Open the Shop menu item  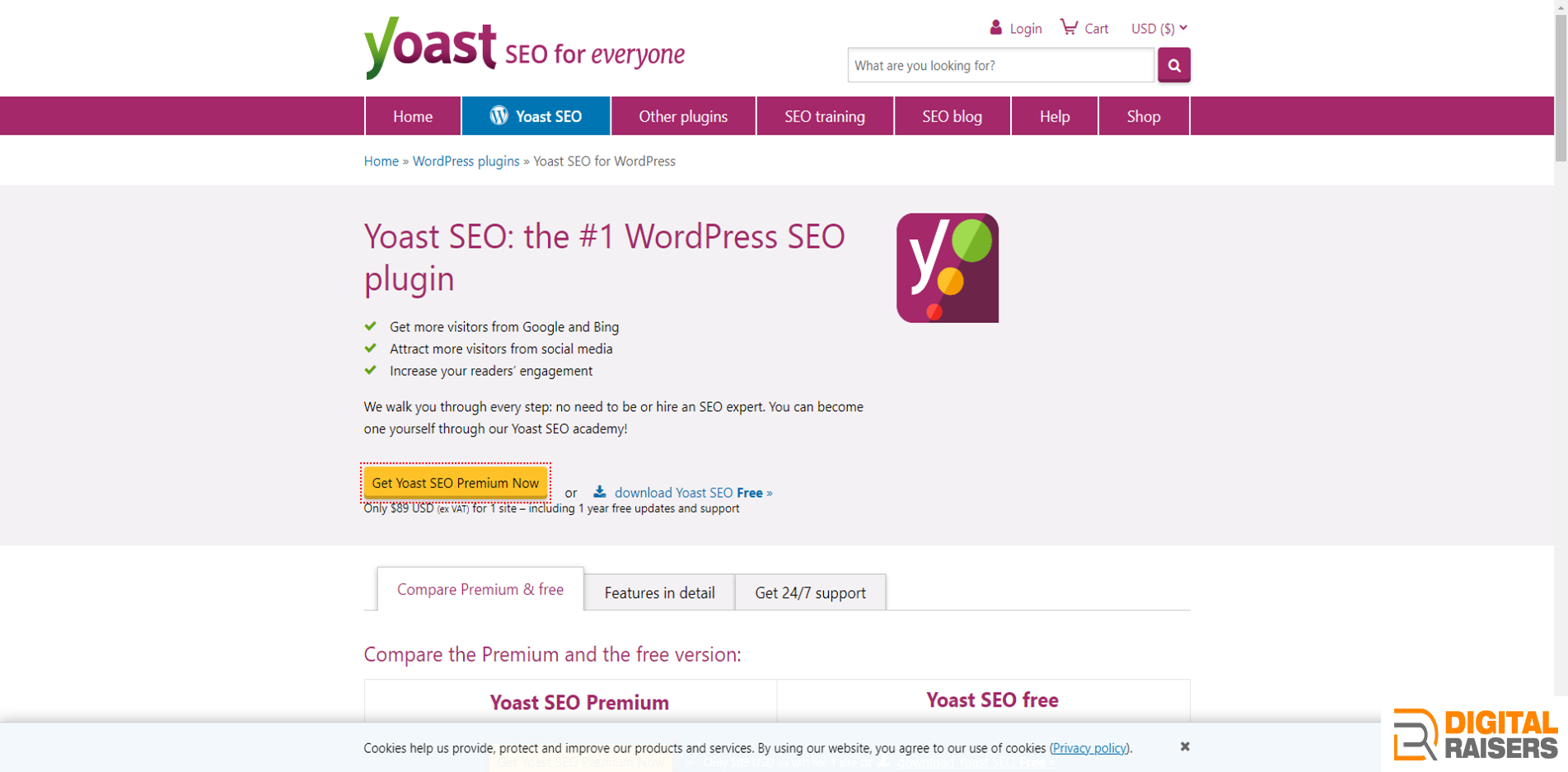[x=1144, y=116]
